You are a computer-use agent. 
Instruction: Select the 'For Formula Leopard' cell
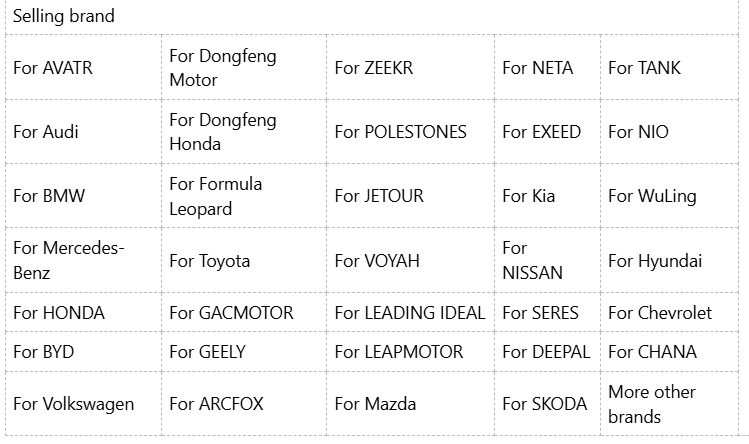(215, 196)
